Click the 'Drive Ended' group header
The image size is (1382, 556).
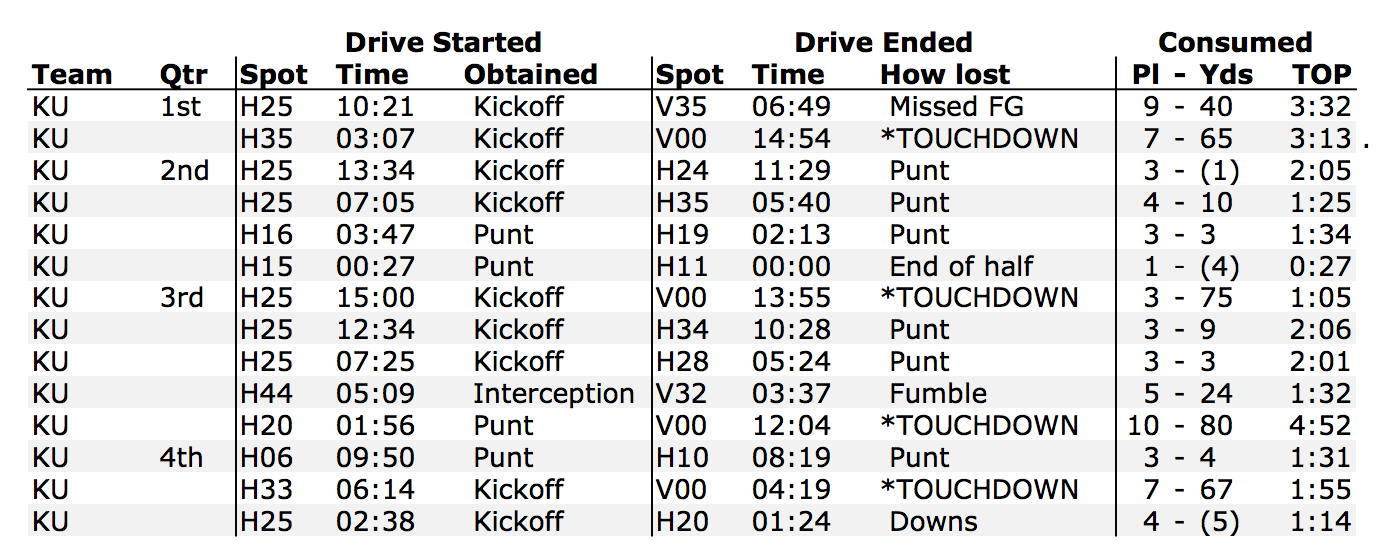click(x=883, y=42)
